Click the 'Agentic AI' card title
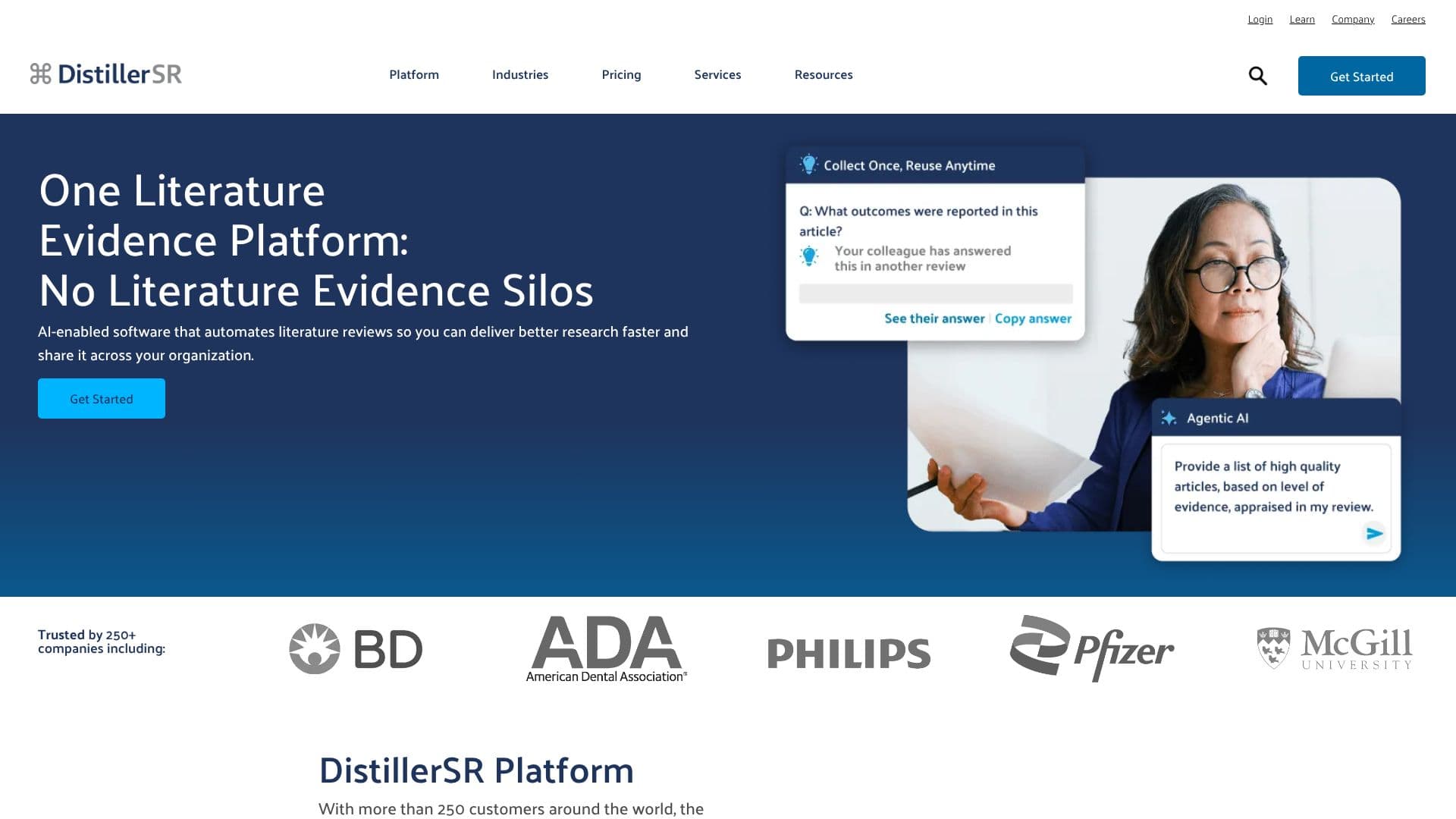The height and width of the screenshot is (819, 1456). click(1217, 418)
